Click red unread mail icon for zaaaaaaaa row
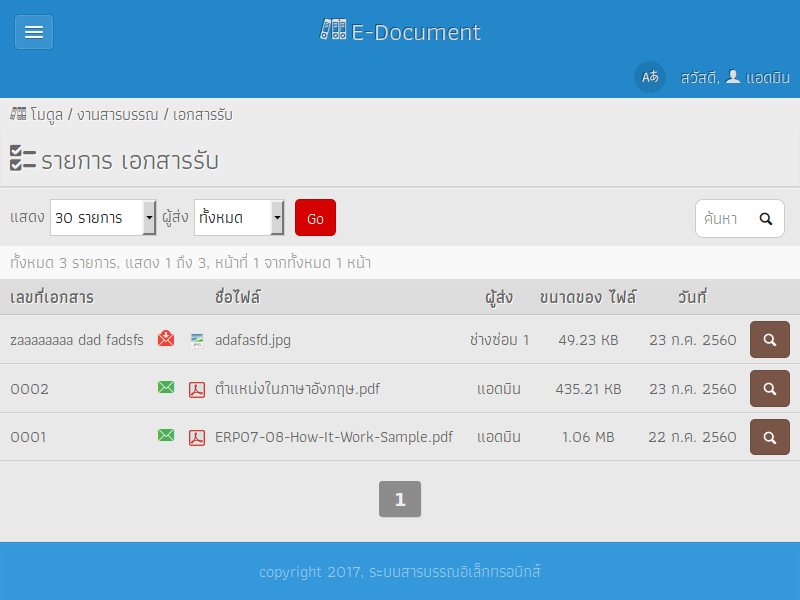Image resolution: width=800 pixels, height=600 pixels. [166, 338]
